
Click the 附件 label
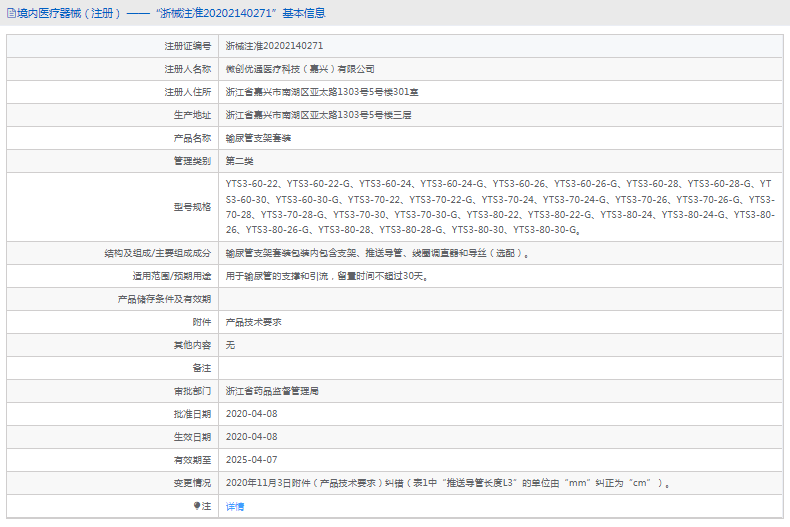202,322
